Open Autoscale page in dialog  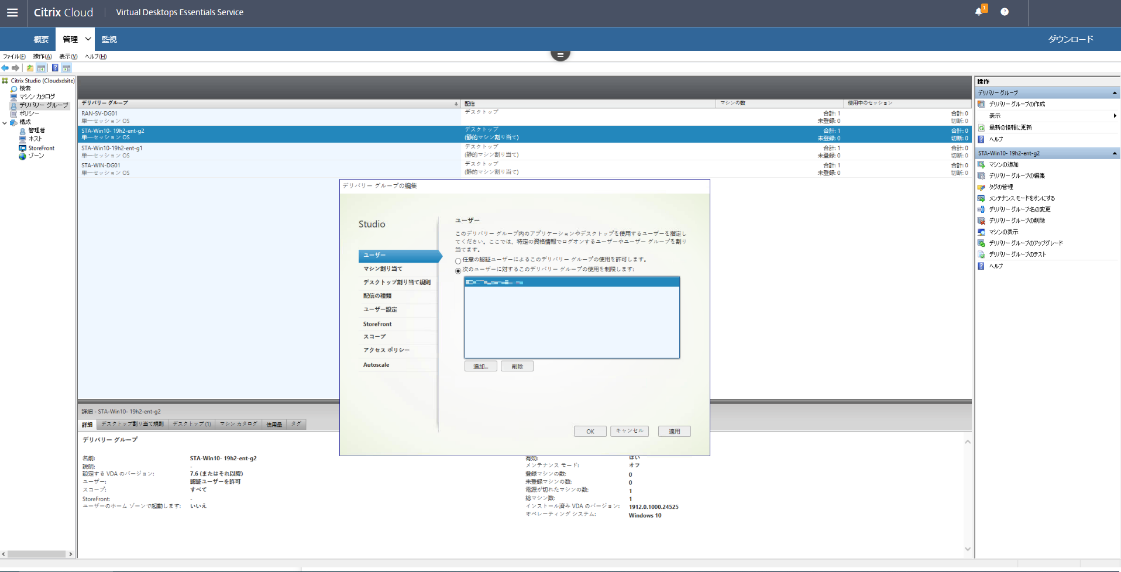click(x=397, y=365)
